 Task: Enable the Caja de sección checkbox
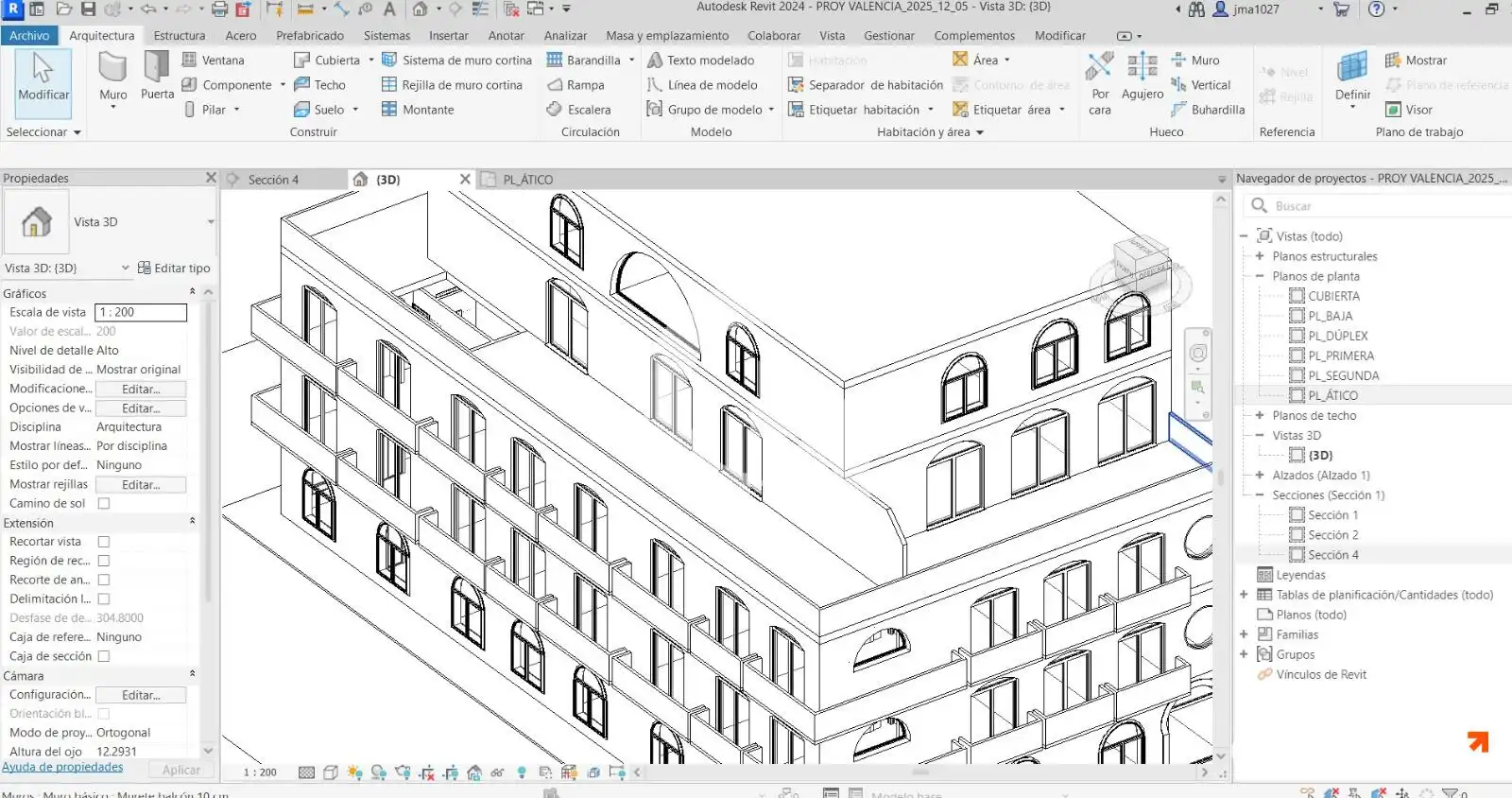pos(104,656)
